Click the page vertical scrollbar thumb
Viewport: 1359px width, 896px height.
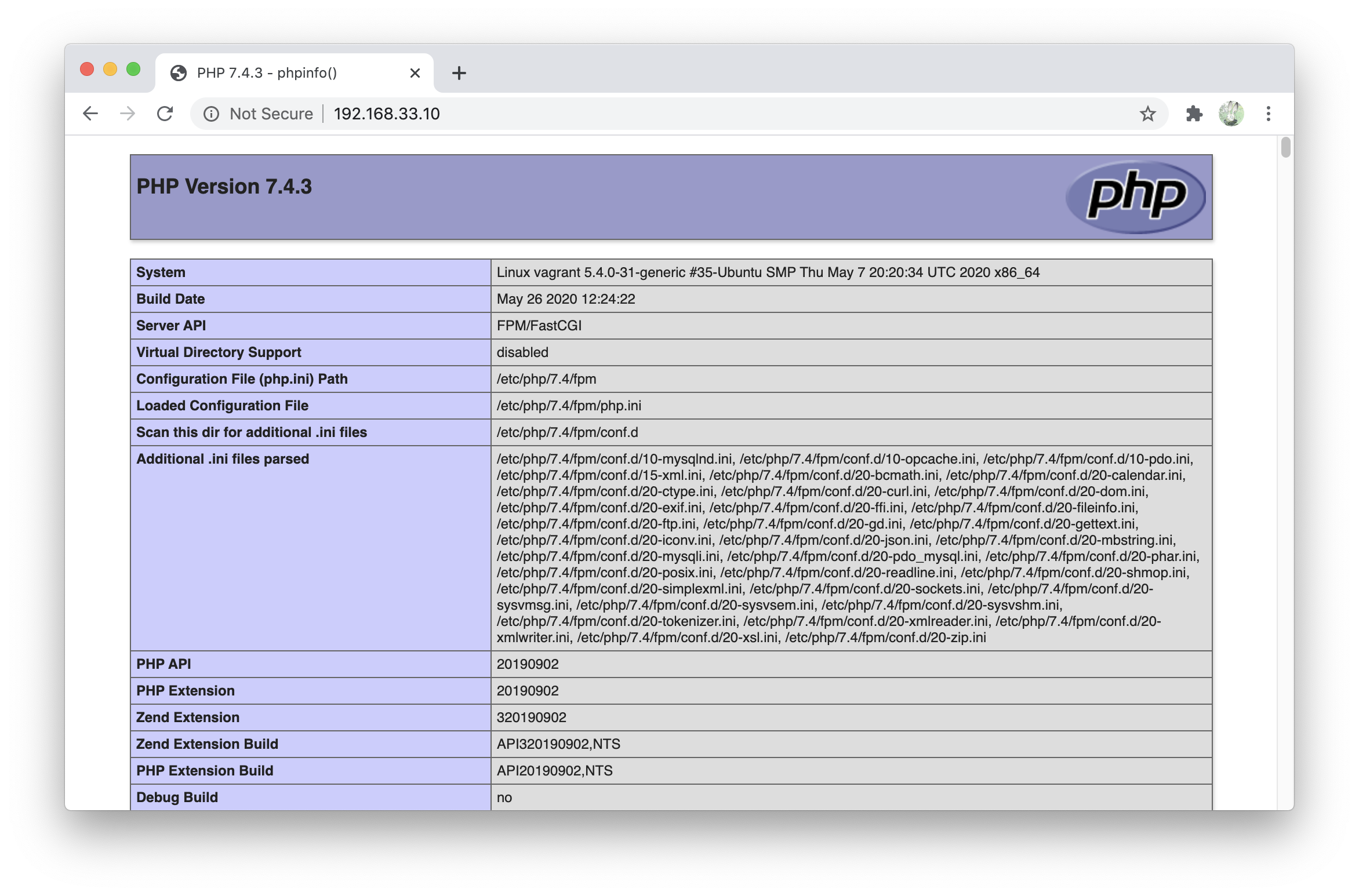[x=1286, y=147]
